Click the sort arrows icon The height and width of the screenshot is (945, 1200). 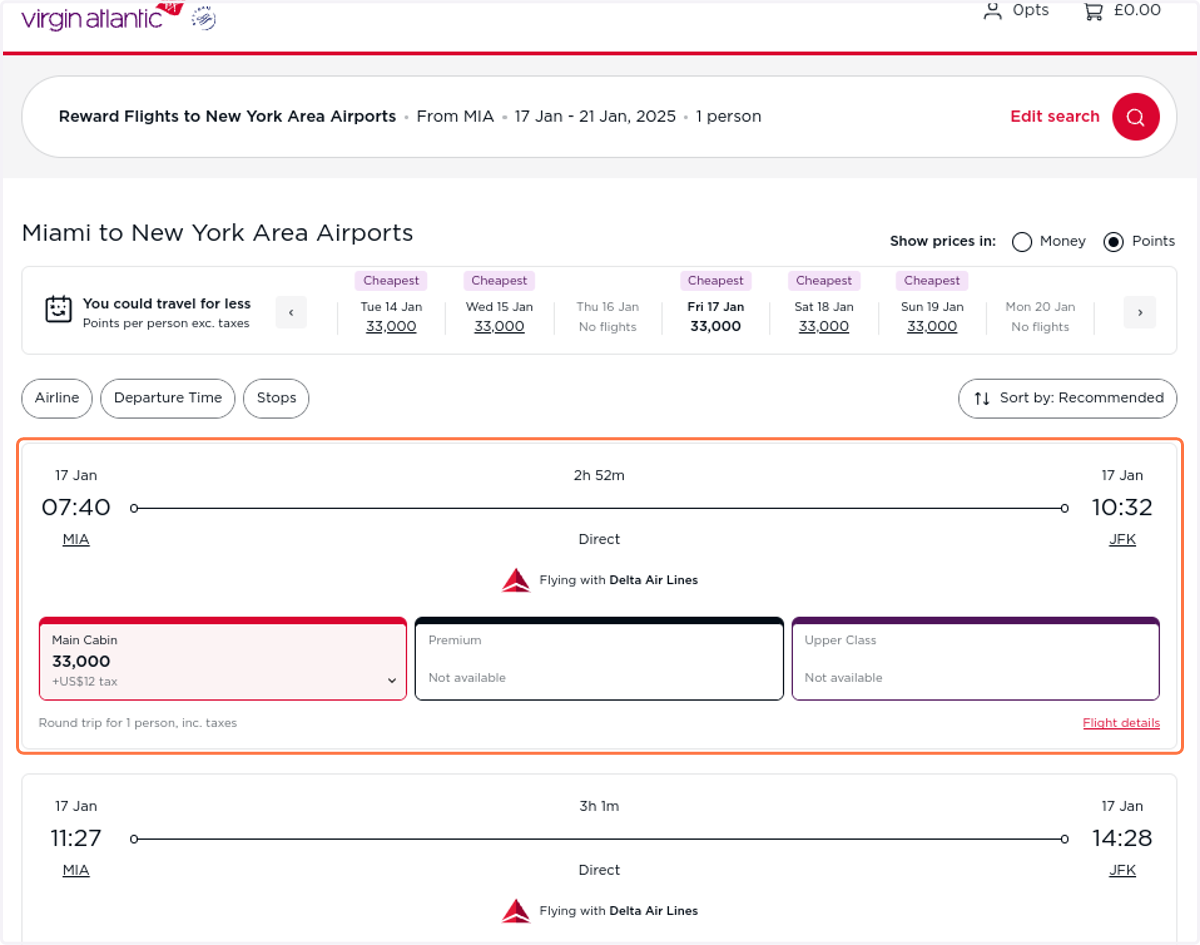click(x=982, y=398)
